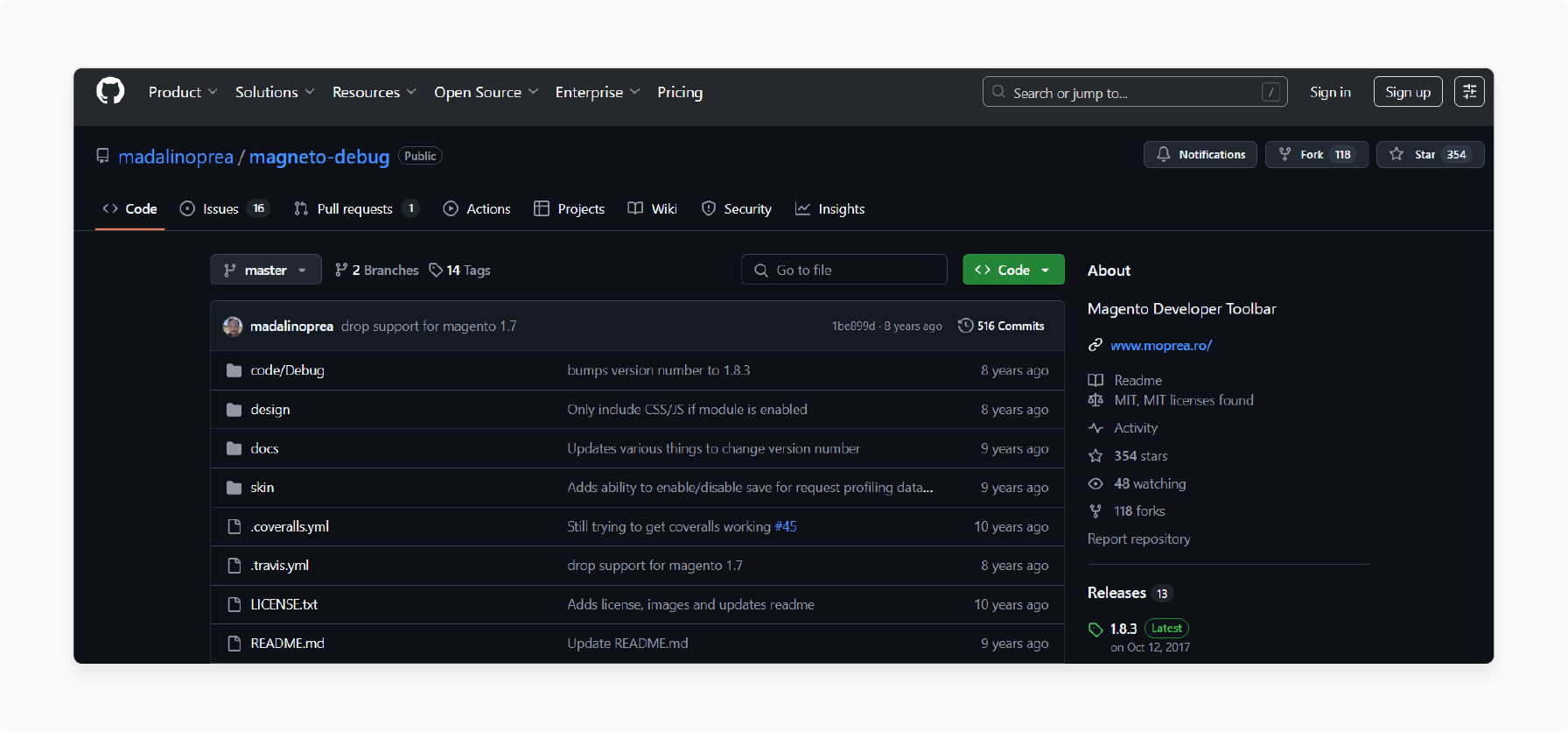Image resolution: width=1568 pixels, height=732 pixels.
Task: Open the master branch selector
Action: click(266, 270)
